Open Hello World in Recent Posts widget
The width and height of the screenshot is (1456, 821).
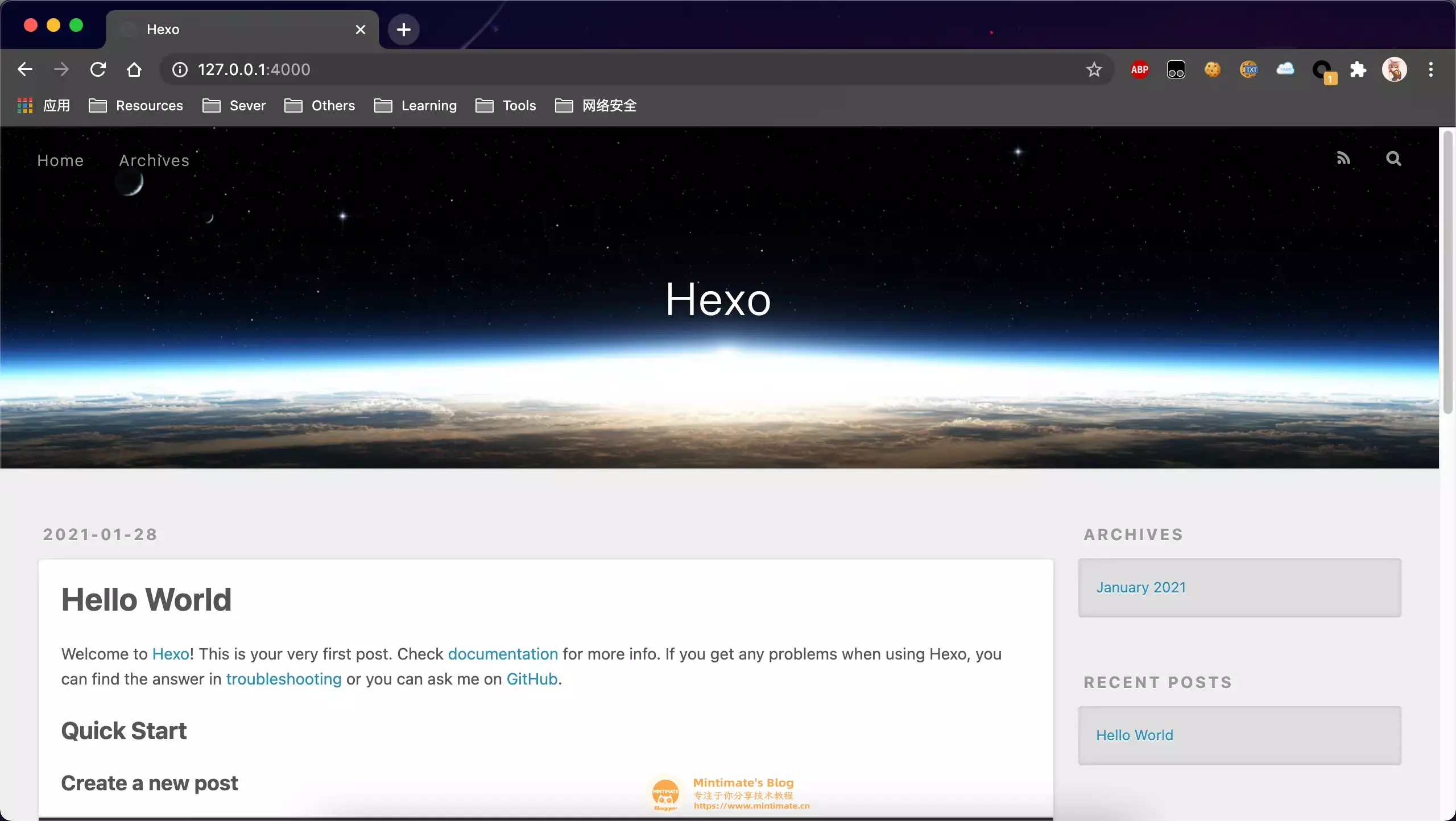1135,735
